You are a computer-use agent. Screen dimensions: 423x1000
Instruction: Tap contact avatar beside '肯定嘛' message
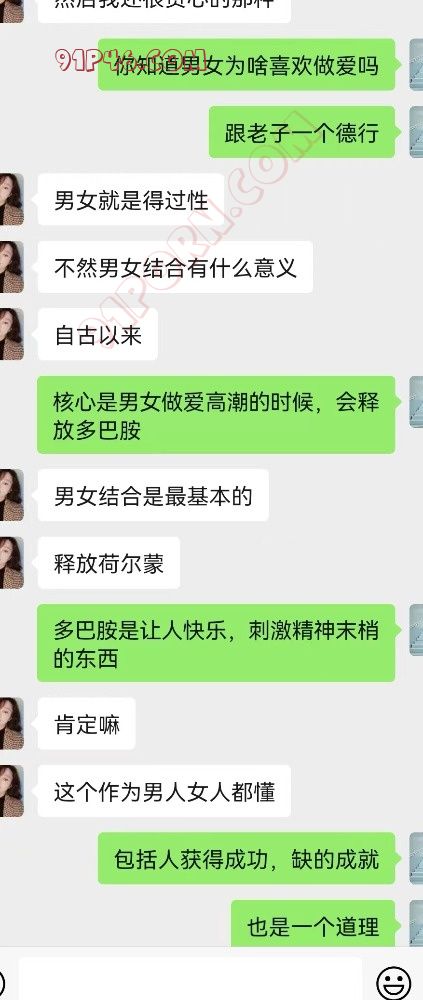coord(11,723)
